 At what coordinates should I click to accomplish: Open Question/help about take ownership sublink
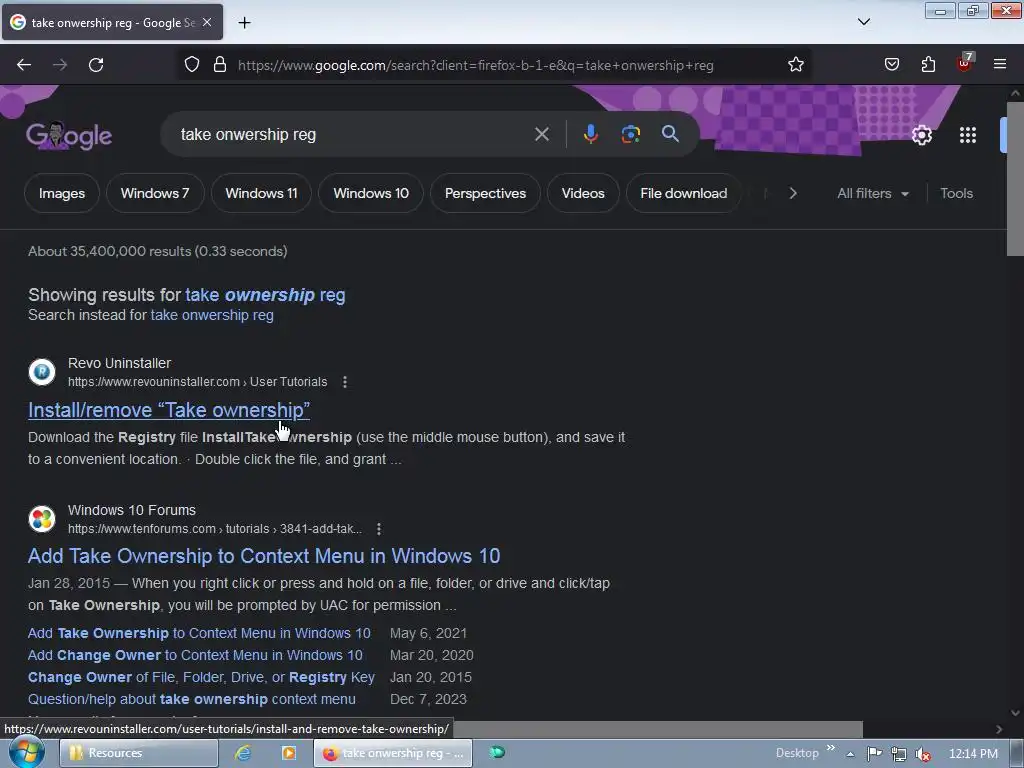[x=192, y=699]
